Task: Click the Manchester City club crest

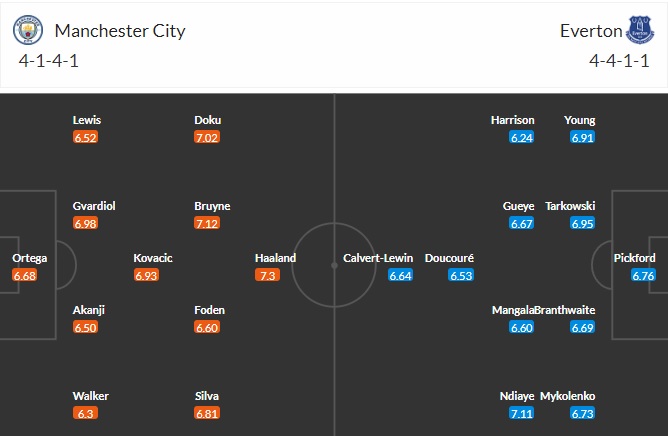Action: click(x=28, y=30)
